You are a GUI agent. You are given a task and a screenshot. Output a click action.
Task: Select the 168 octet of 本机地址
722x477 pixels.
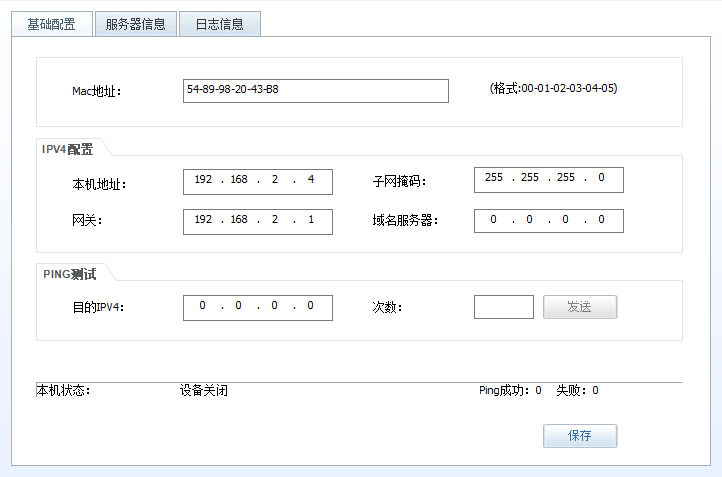239,180
